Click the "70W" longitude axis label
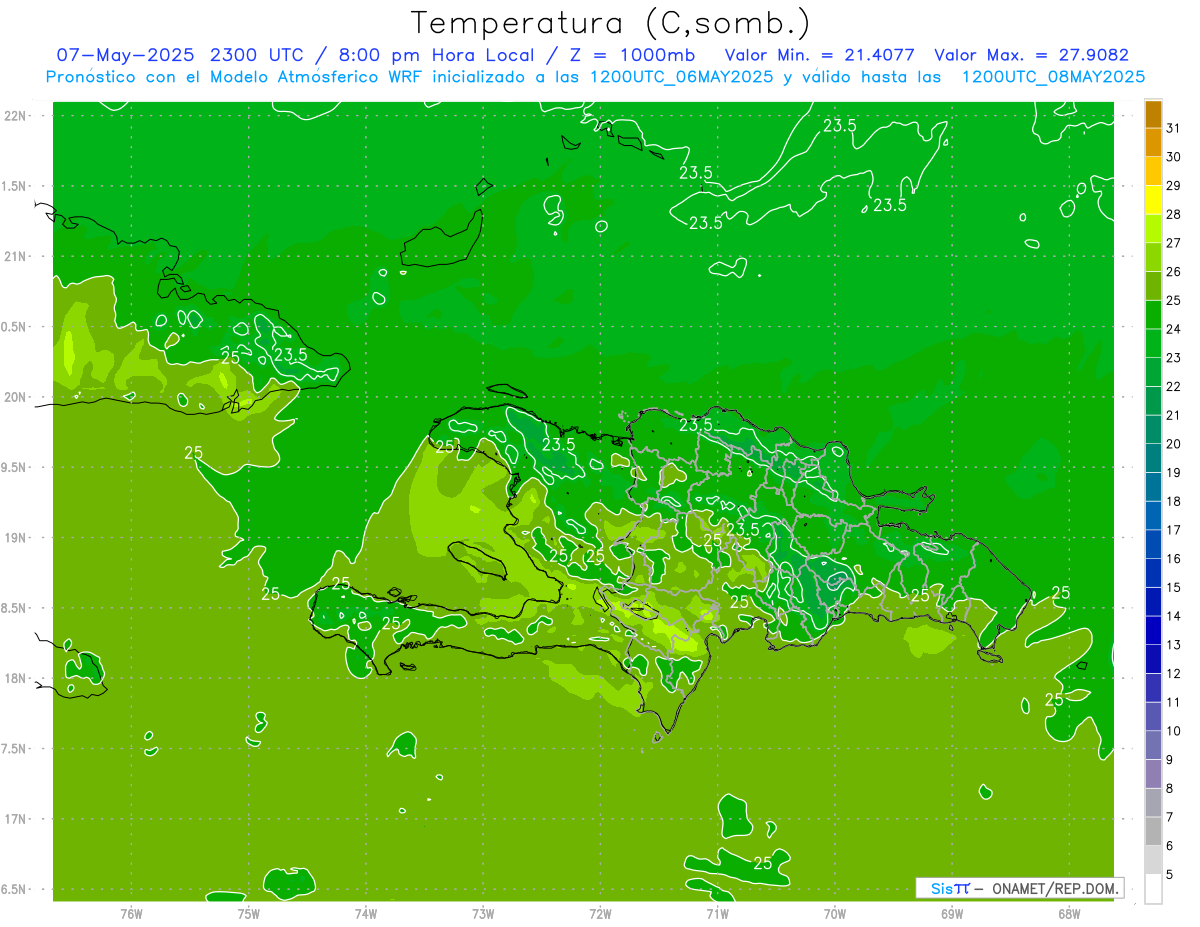The width and height of the screenshot is (1200, 927). pos(835,913)
